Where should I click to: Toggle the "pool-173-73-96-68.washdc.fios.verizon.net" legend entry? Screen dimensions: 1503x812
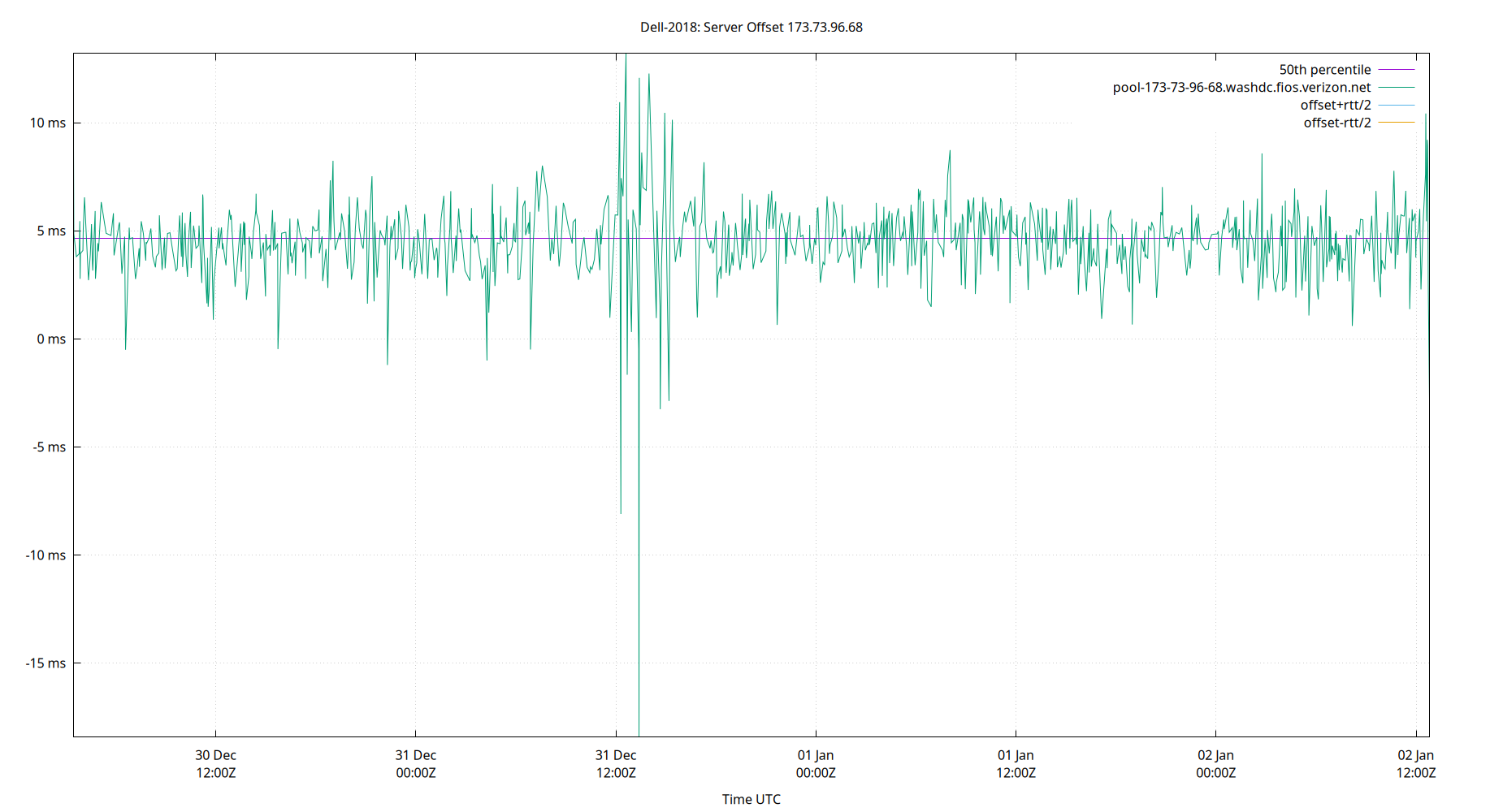1241,87
